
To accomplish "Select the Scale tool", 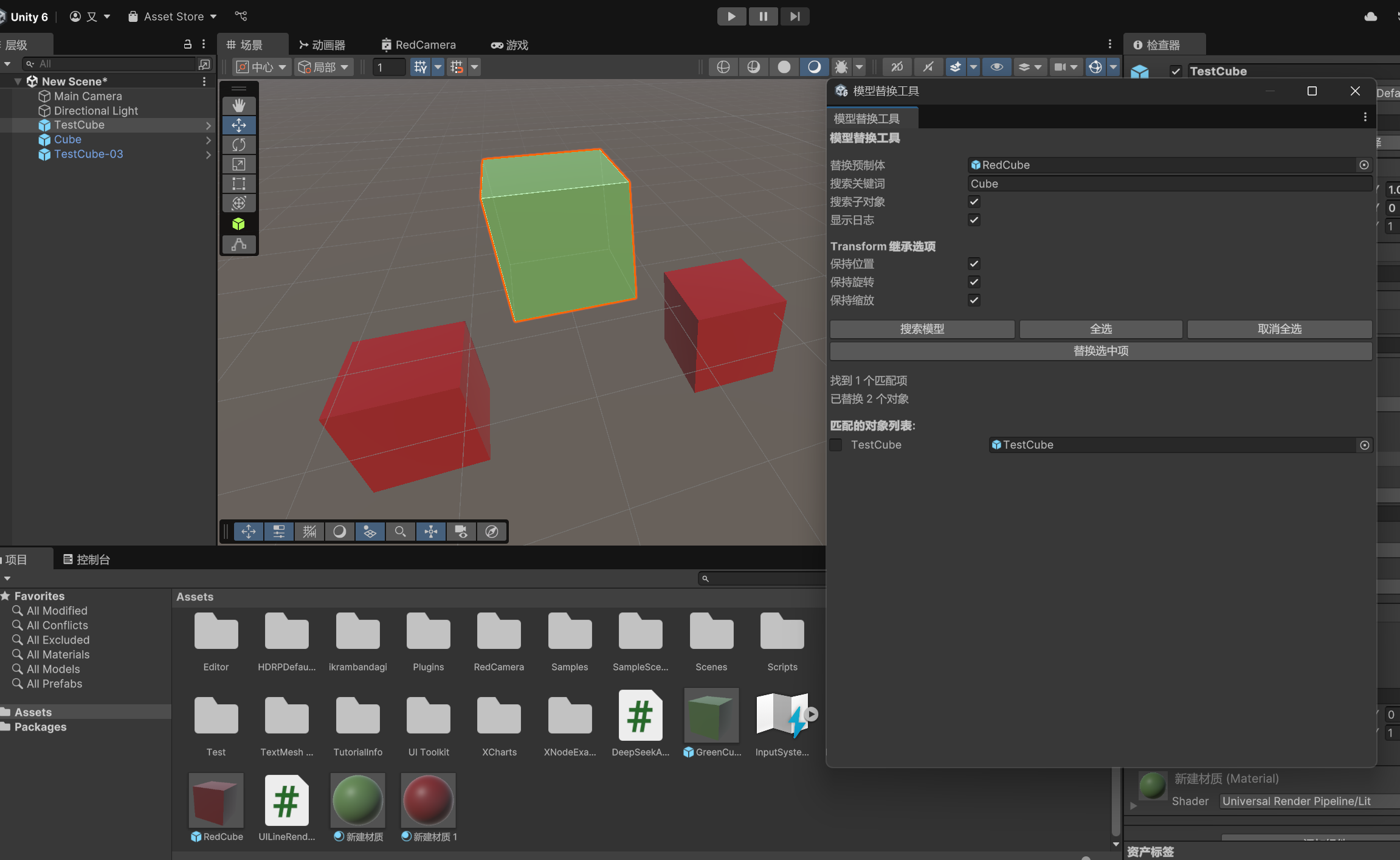I will 239,164.
